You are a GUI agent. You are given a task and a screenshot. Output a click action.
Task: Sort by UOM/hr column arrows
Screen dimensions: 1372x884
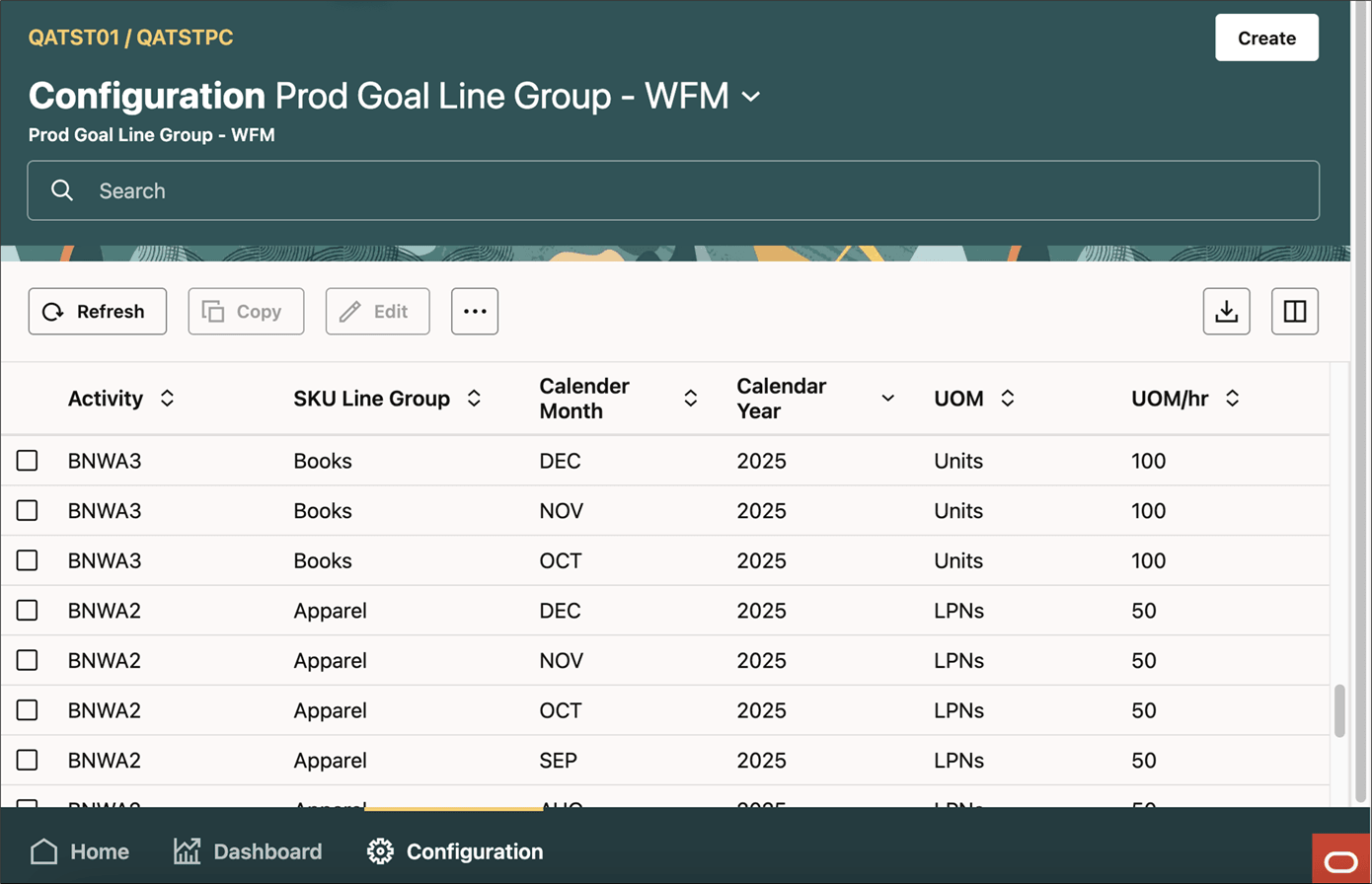pos(1232,399)
